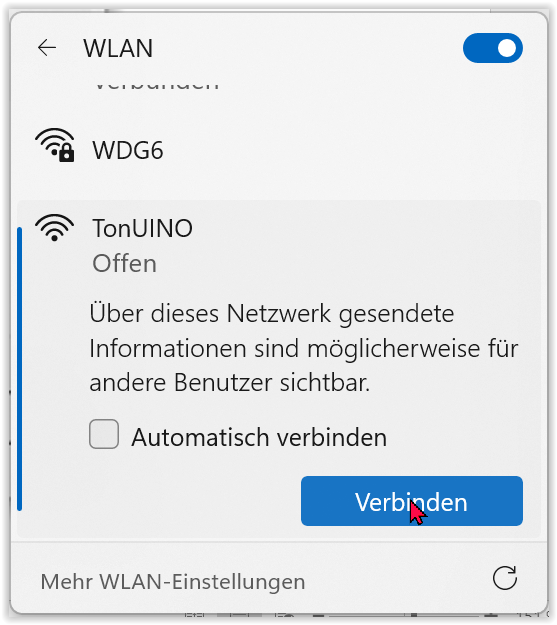Click the secured Wi-Fi icon beside WDG6

[55, 145]
